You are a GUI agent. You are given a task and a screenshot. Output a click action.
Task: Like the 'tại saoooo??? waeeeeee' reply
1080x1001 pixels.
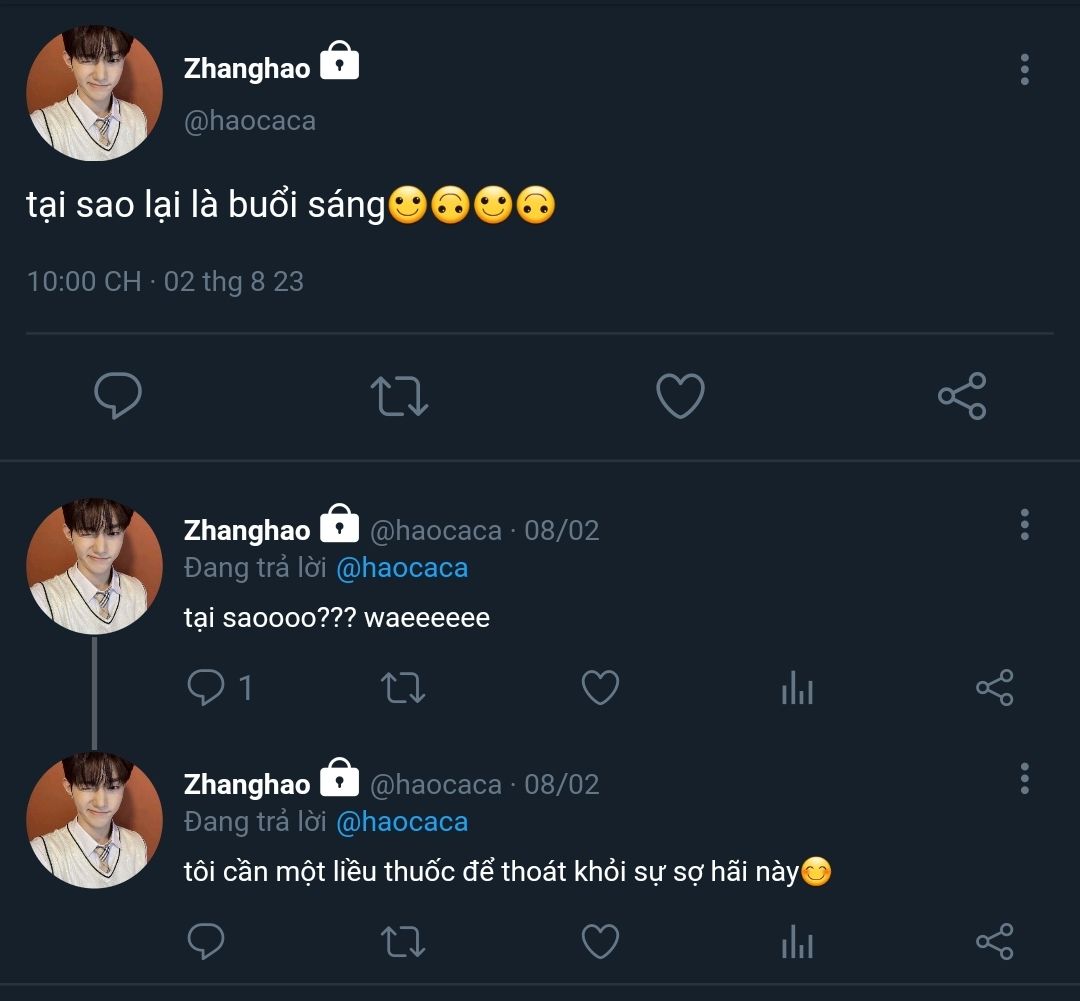pos(600,688)
